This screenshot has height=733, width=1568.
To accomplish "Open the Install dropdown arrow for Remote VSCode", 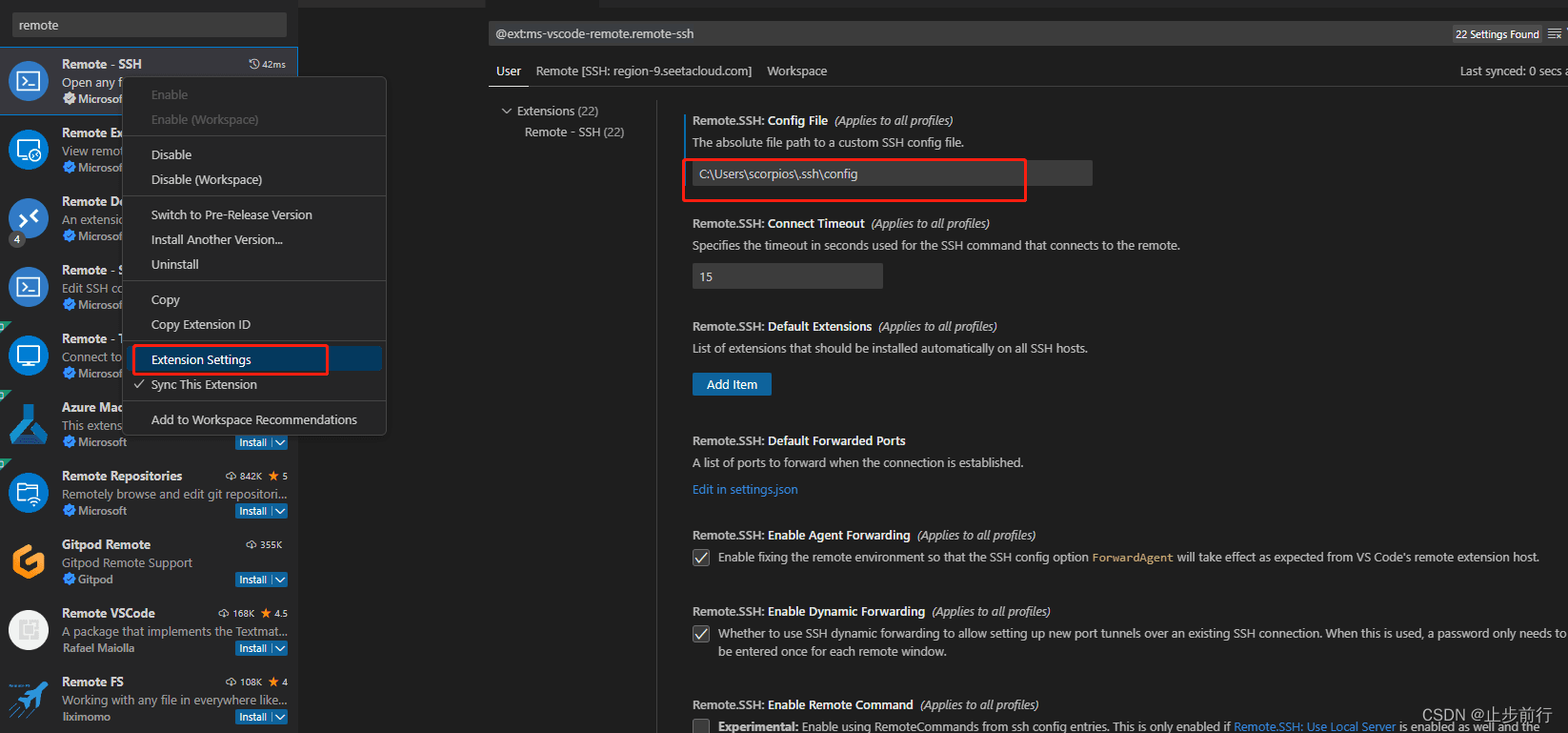I will 279,648.
